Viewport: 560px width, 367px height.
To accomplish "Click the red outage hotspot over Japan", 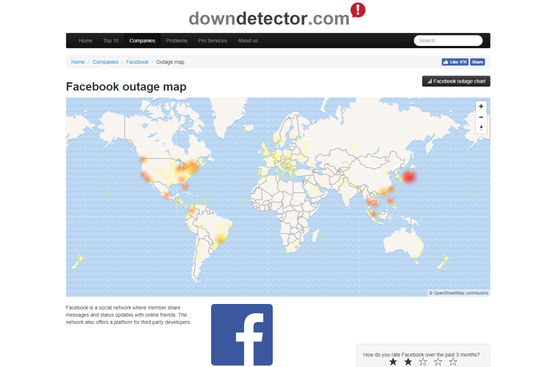I will (409, 176).
